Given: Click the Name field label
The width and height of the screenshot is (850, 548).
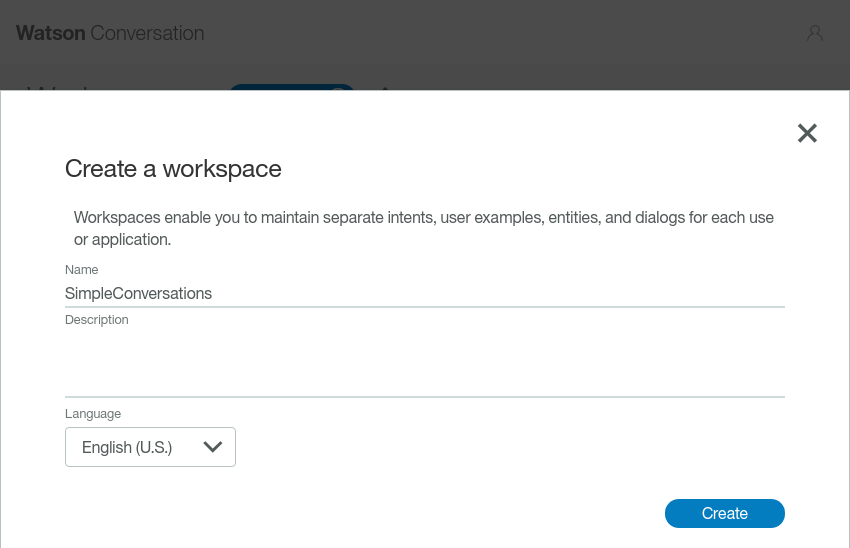Looking at the screenshot, I should coord(81,269).
